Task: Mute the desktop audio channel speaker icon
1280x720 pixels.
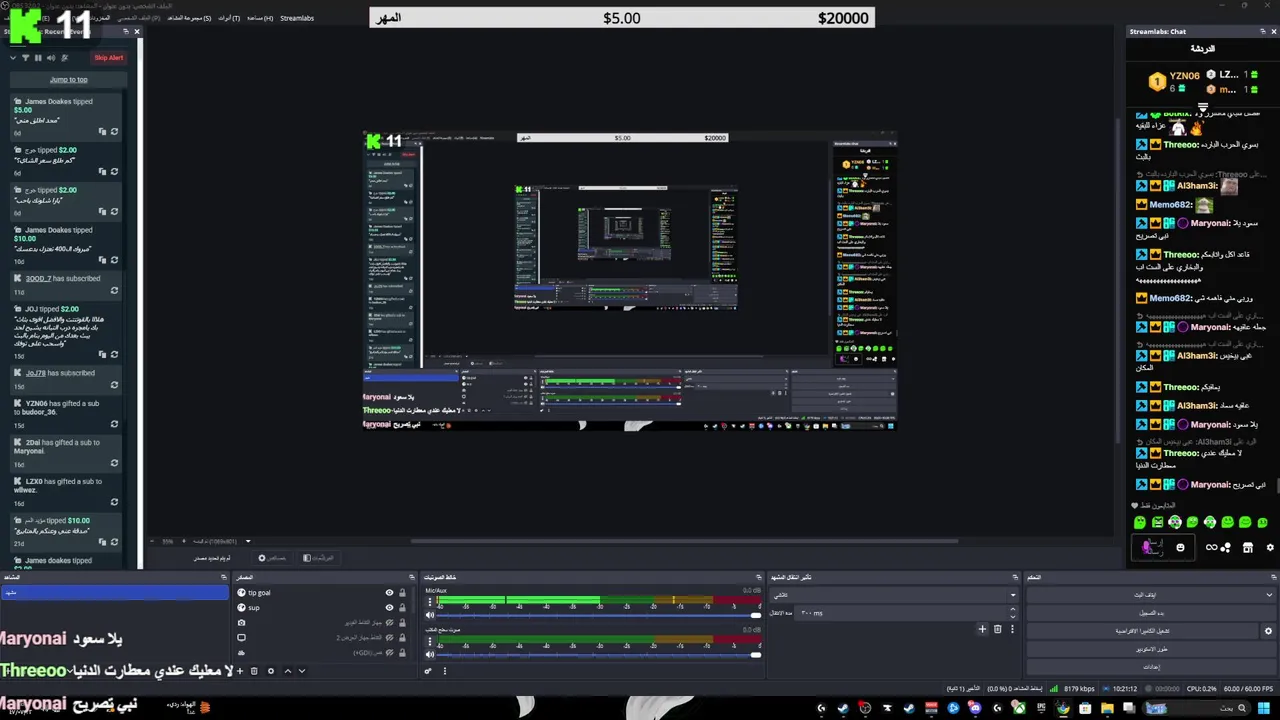Action: point(430,655)
